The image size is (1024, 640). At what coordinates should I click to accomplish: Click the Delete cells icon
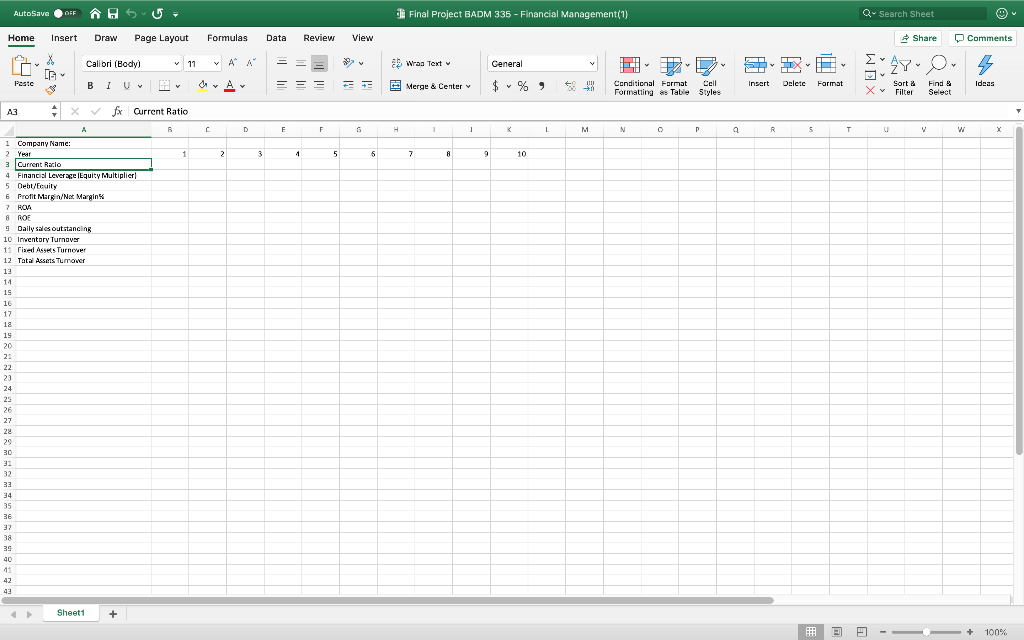coord(791,65)
